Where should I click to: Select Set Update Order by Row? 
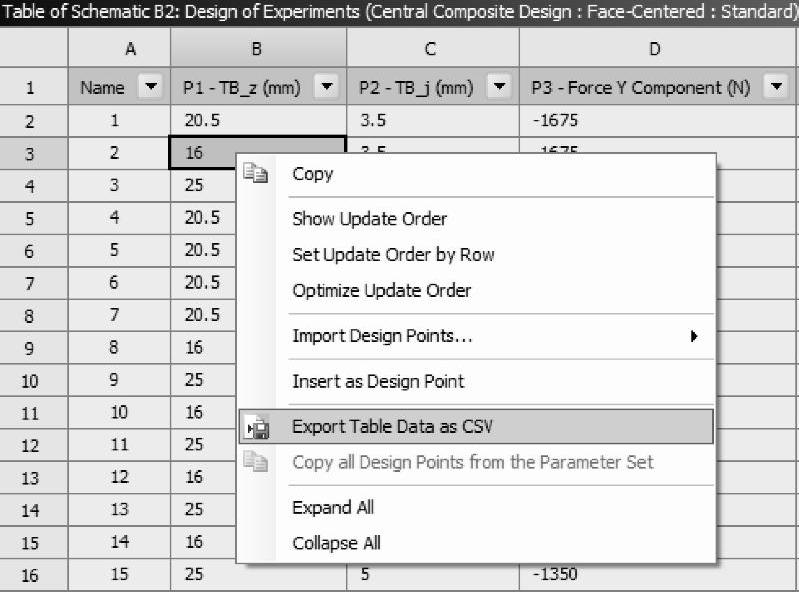[393, 255]
